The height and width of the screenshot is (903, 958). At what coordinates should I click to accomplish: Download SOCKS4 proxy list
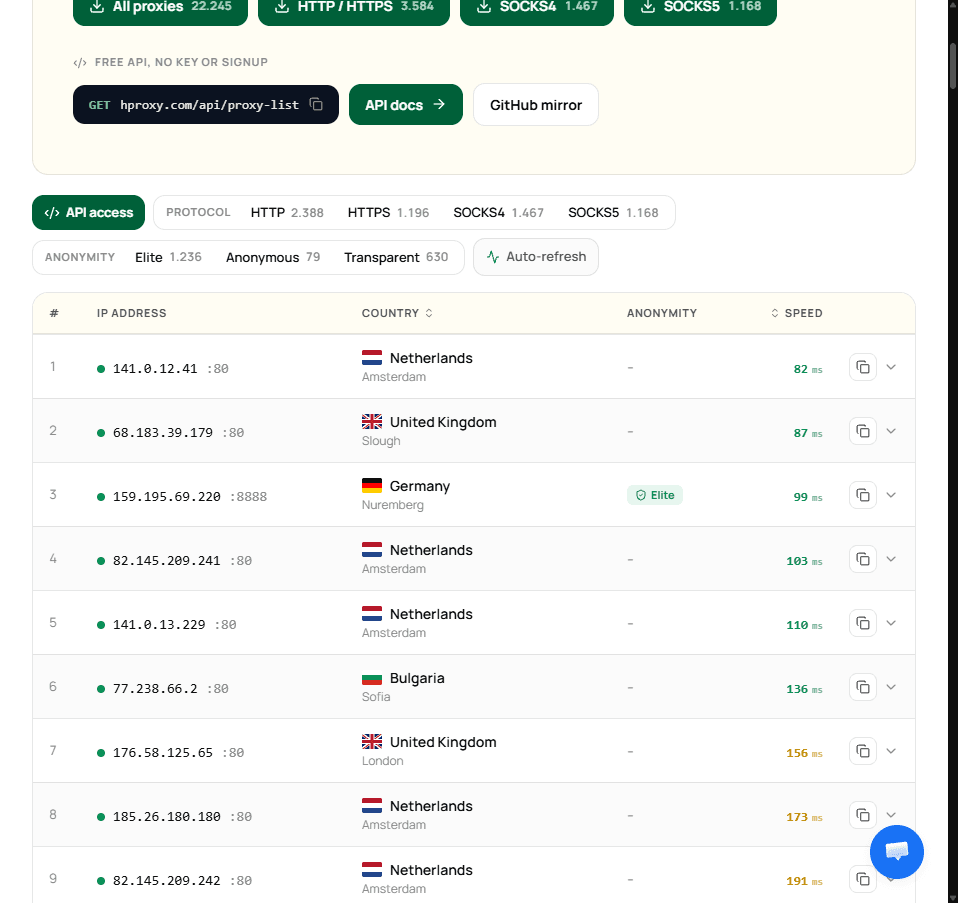tap(536, 9)
